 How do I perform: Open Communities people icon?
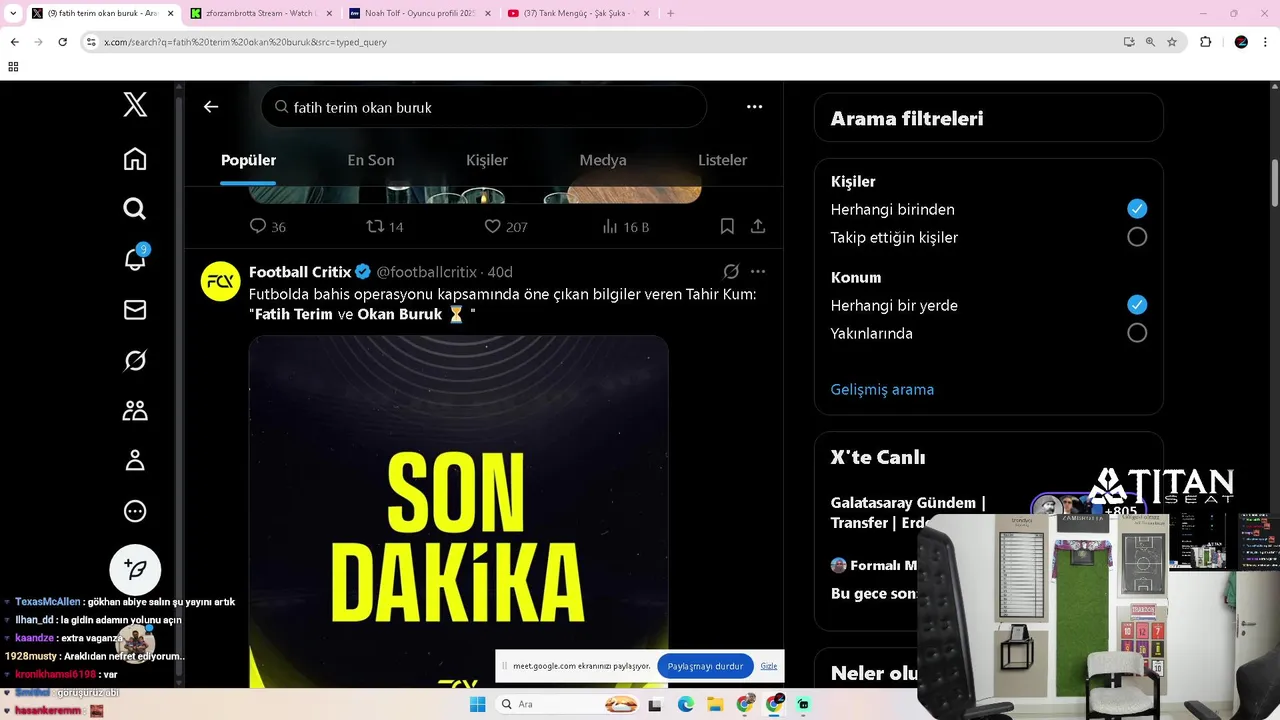coord(135,410)
